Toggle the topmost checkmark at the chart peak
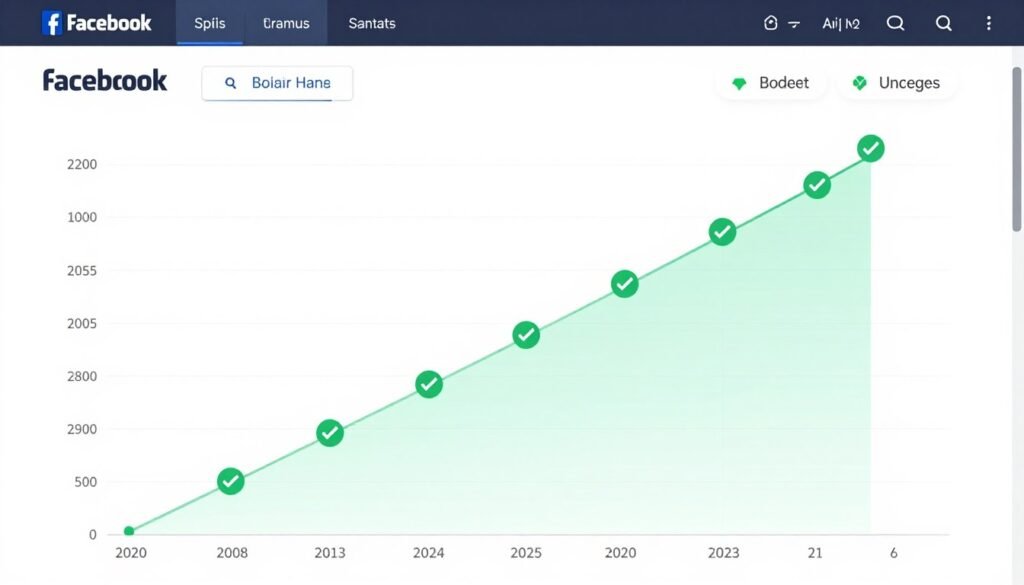 pyautogui.click(x=871, y=147)
